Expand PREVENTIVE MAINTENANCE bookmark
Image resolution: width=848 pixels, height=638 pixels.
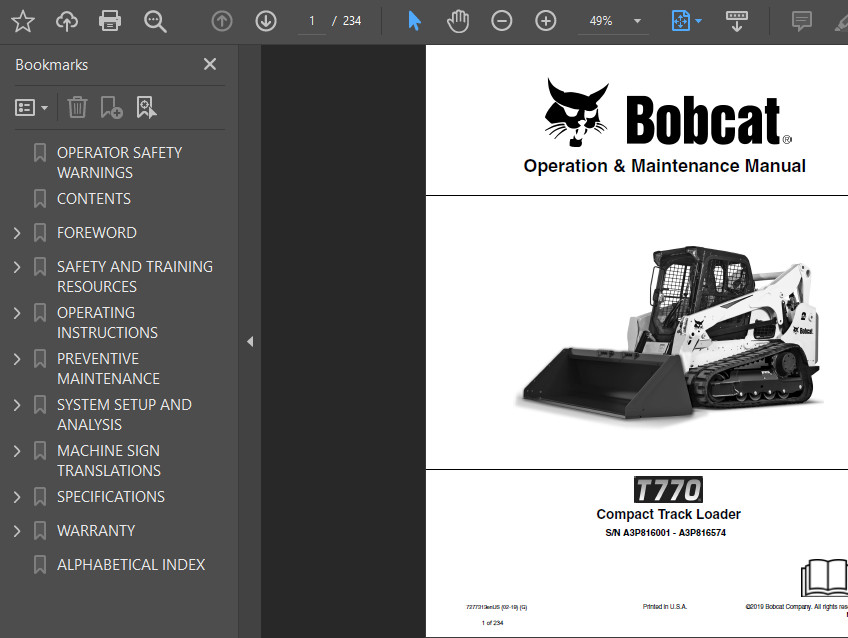pos(17,359)
